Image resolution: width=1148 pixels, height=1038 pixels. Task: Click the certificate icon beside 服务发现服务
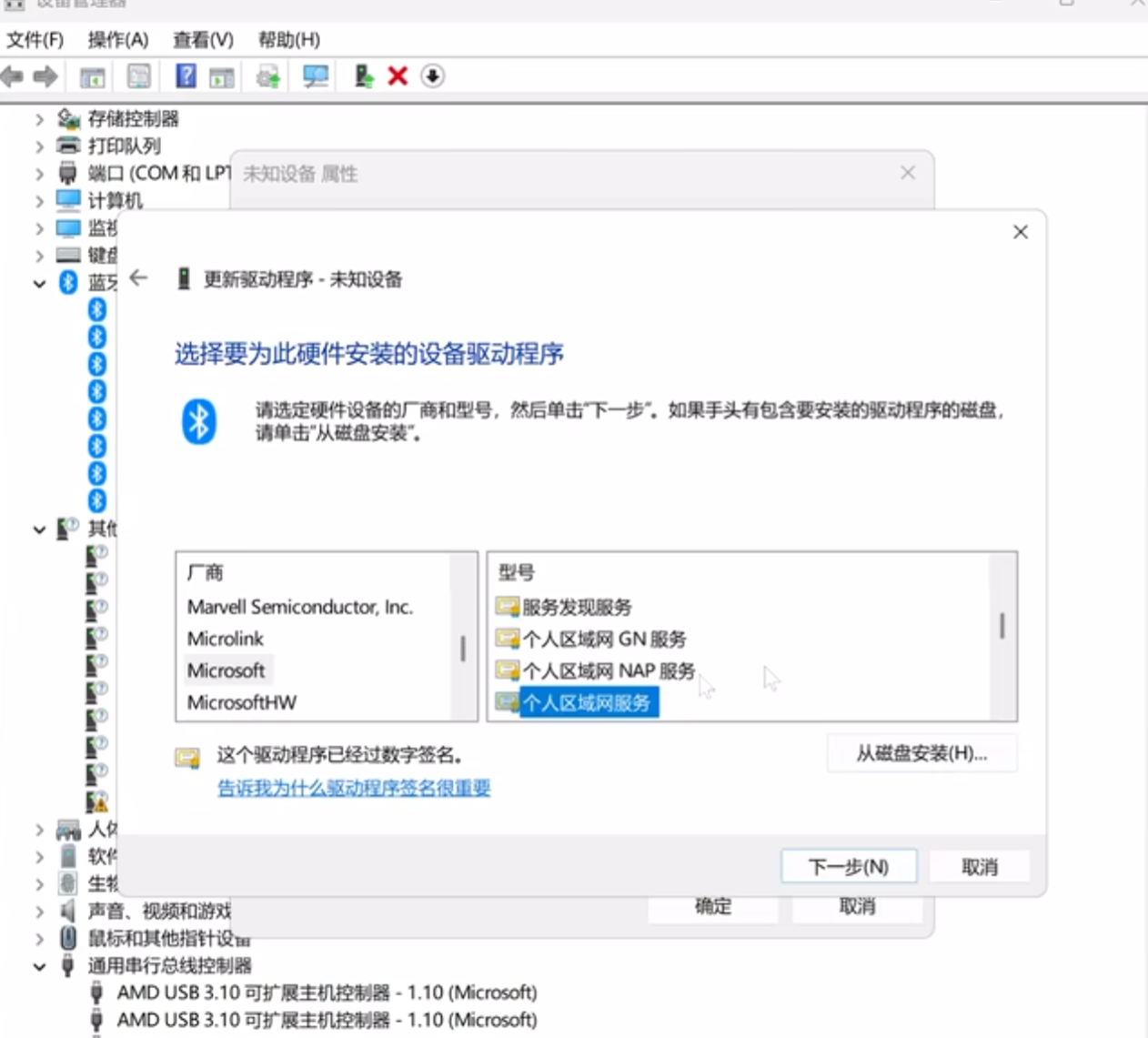[x=507, y=606]
